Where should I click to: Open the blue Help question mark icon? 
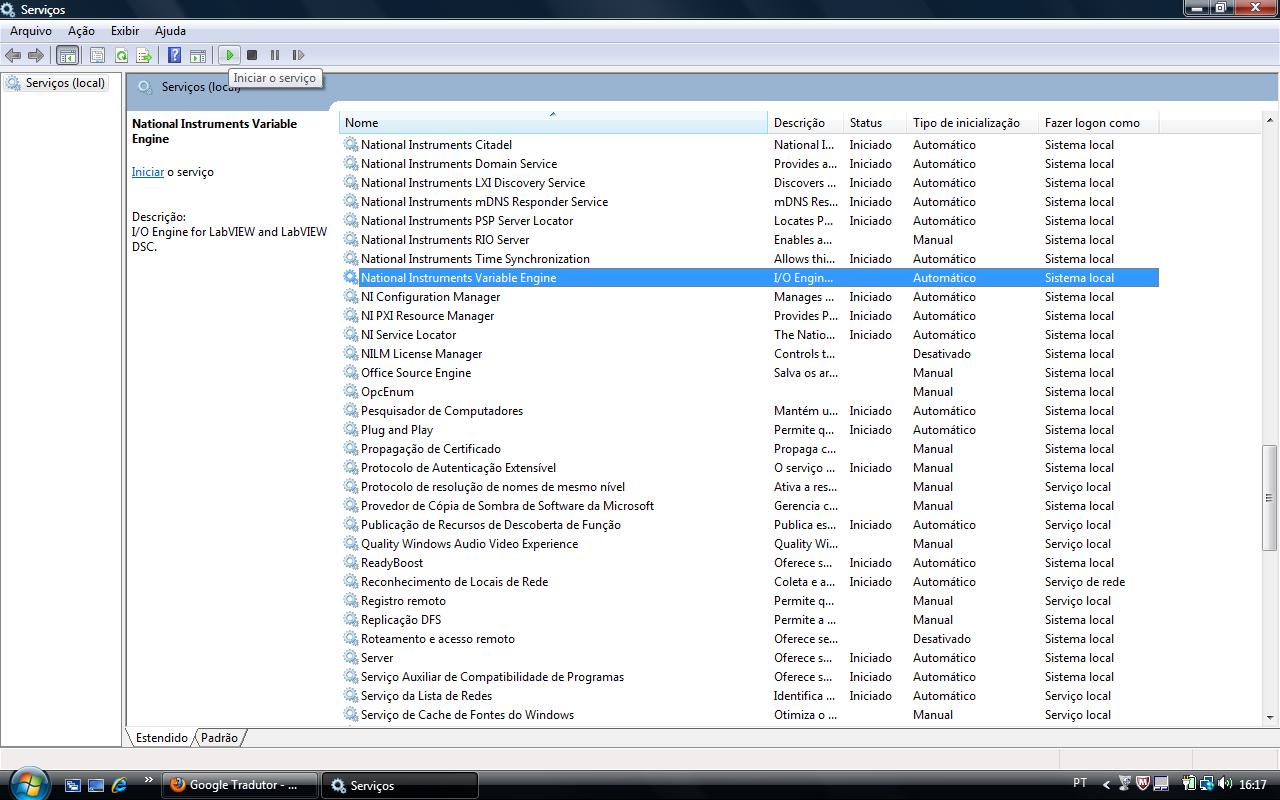point(174,55)
